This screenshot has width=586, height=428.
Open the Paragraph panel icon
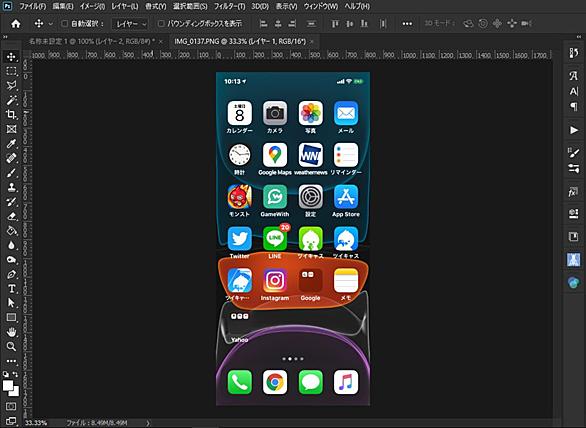(x=574, y=107)
